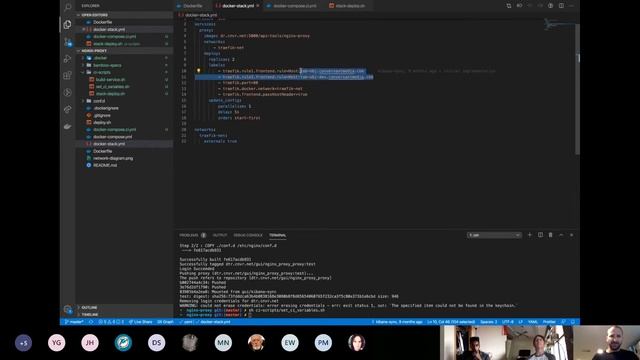Select the Terminal panel tab
The image size is (640, 360).
coord(278,235)
